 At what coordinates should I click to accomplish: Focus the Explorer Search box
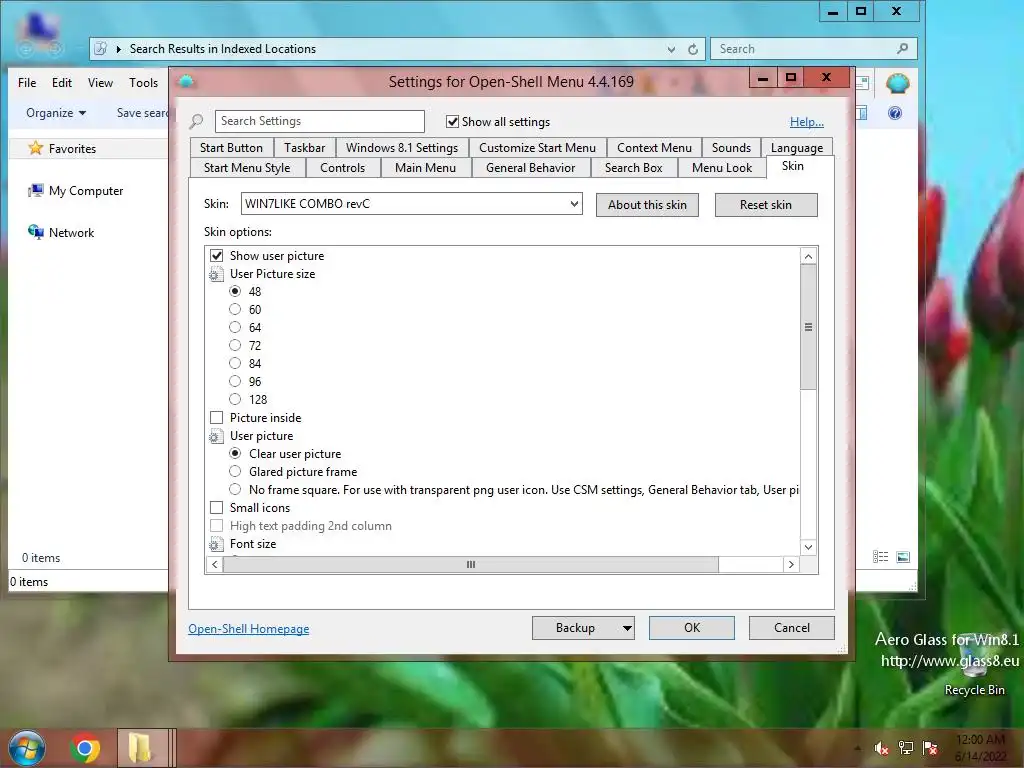coord(814,49)
